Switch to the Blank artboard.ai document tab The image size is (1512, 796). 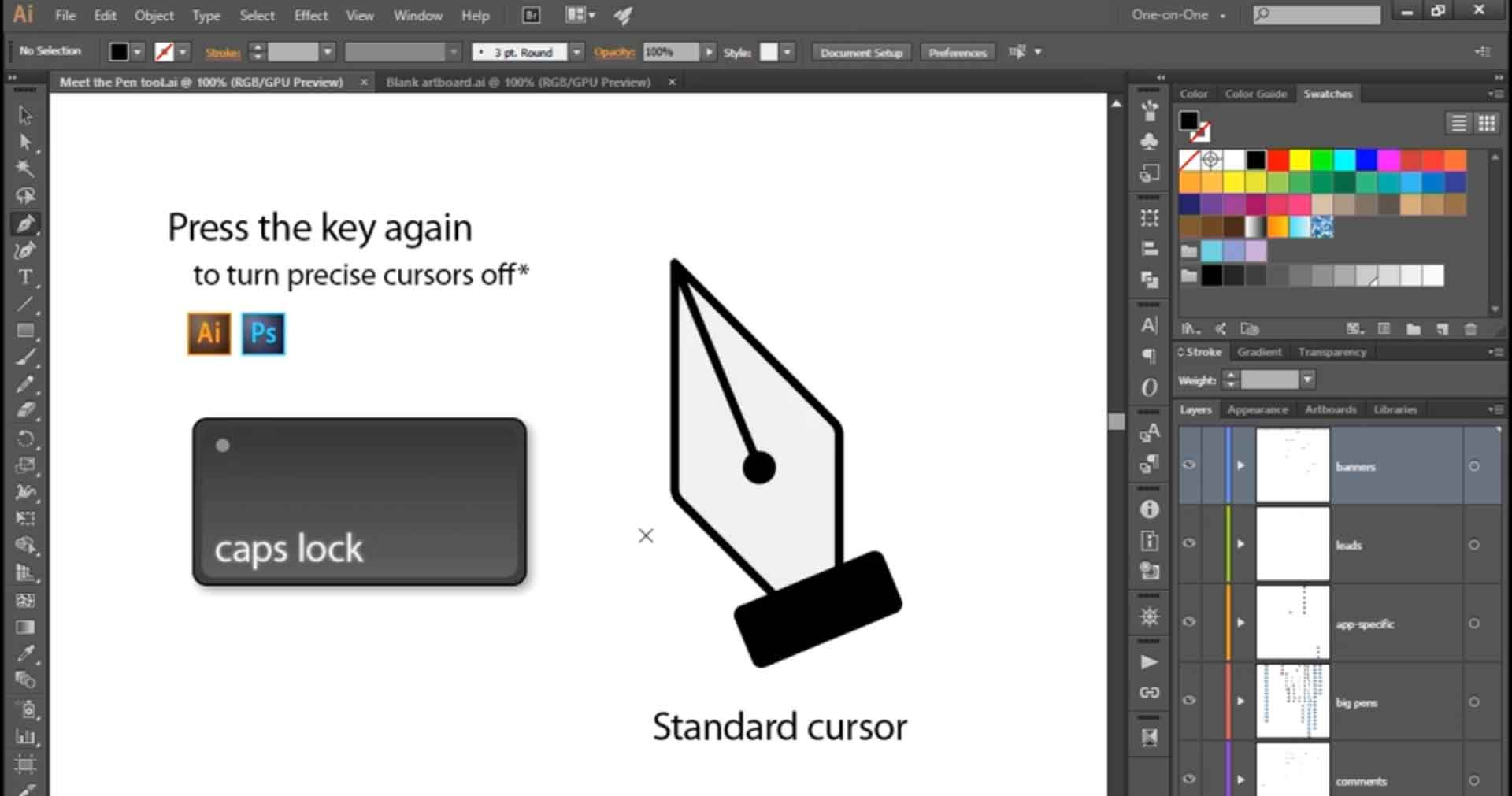[x=518, y=82]
